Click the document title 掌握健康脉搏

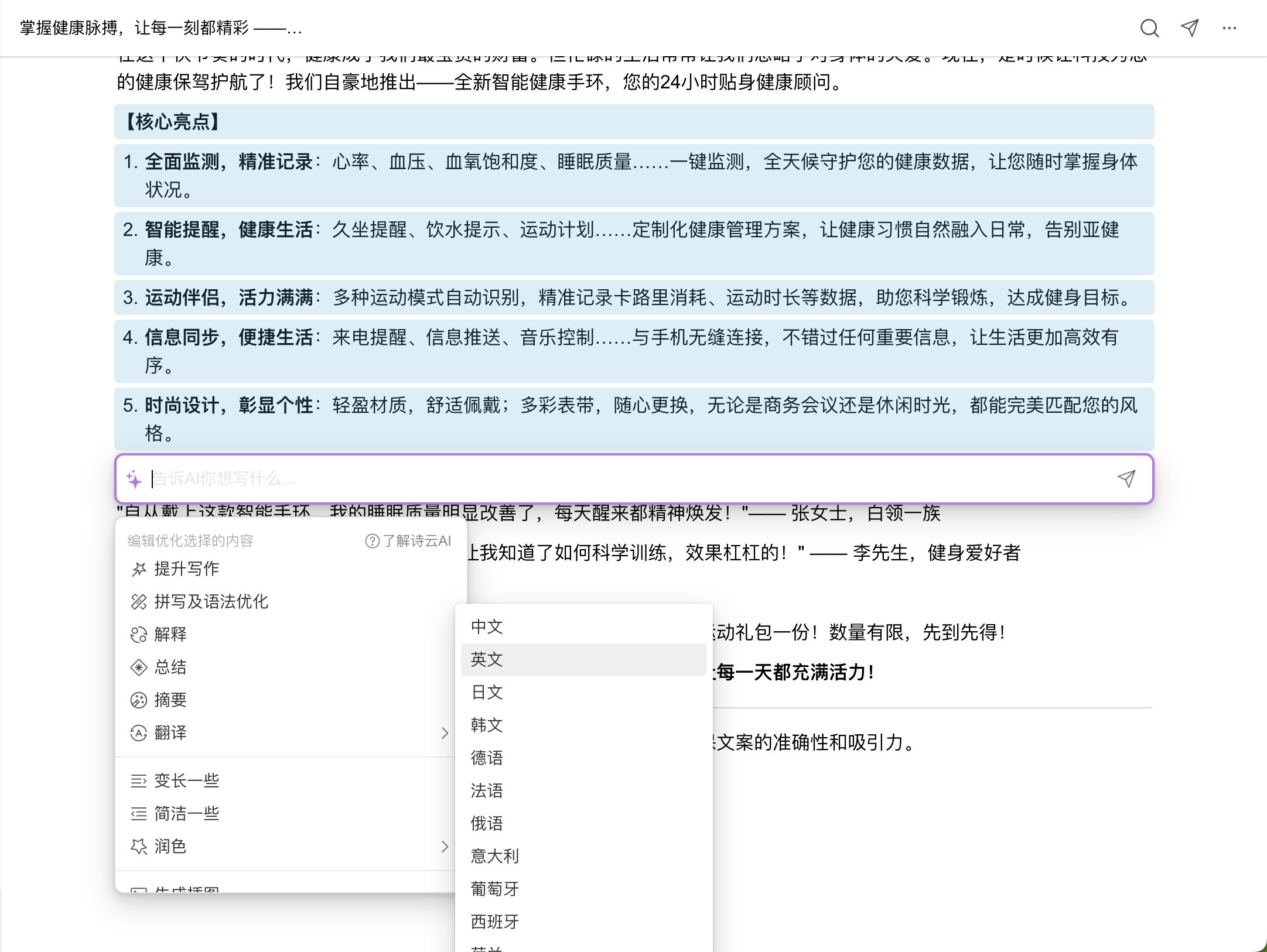click(x=161, y=28)
